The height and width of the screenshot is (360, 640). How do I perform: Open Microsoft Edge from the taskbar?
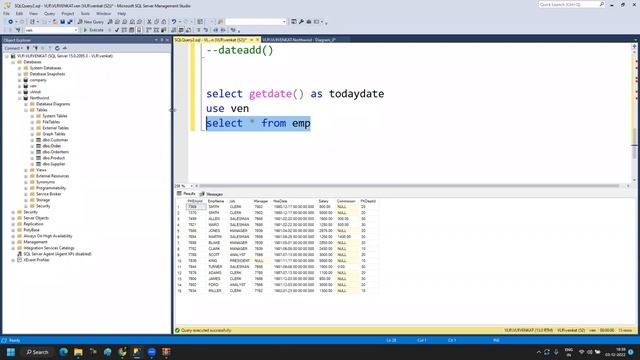pos(64,352)
